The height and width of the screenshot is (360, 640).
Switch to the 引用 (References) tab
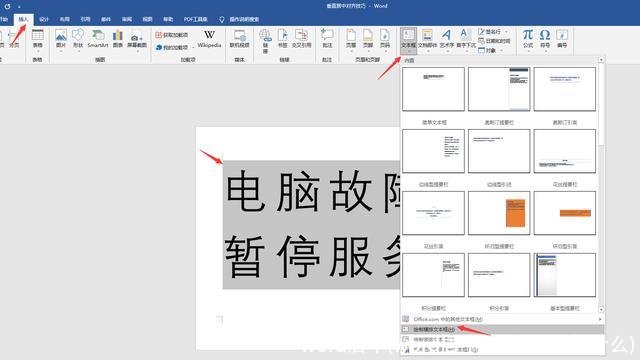(85, 19)
